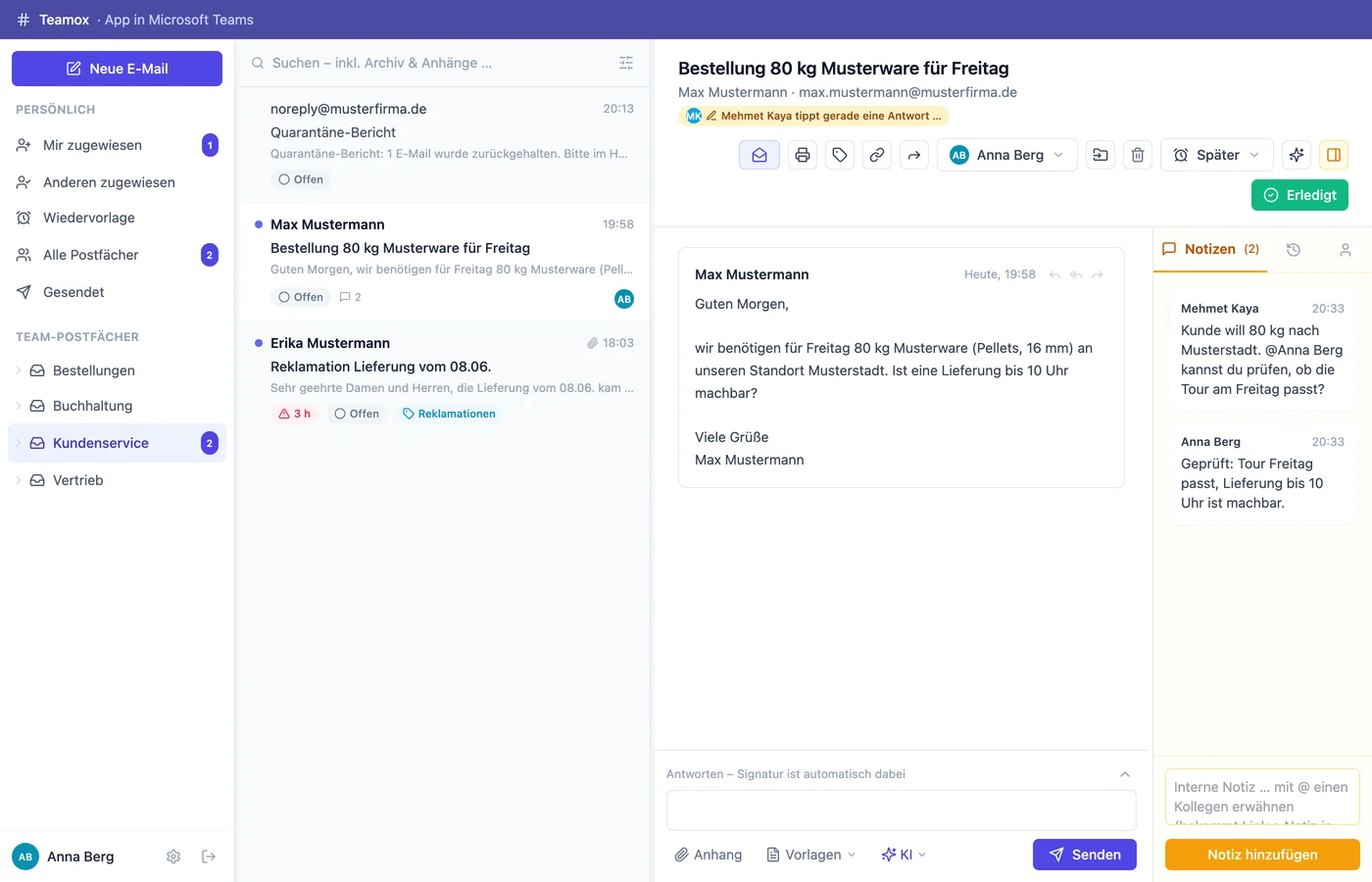Toggle the side panel visibility

(1334, 155)
